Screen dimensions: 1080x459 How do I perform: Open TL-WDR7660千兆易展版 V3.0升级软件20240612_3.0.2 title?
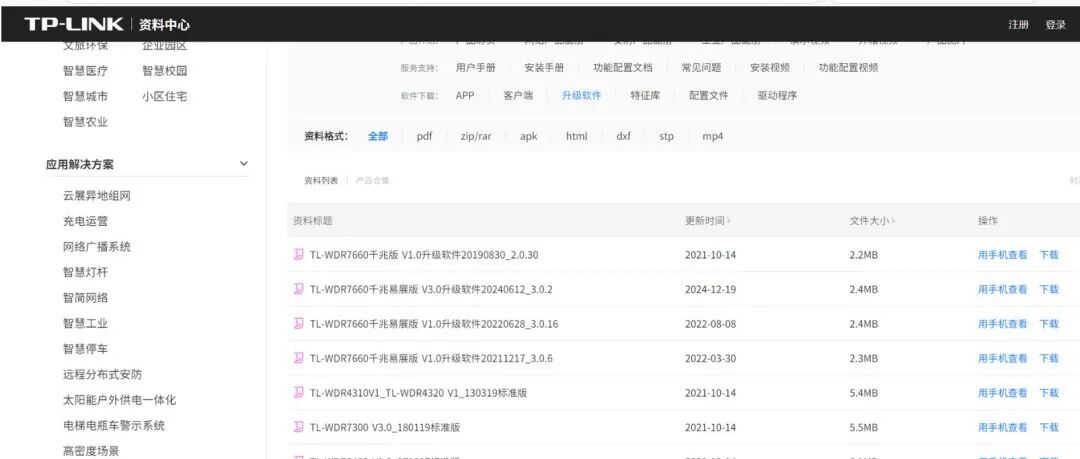tap(431, 289)
